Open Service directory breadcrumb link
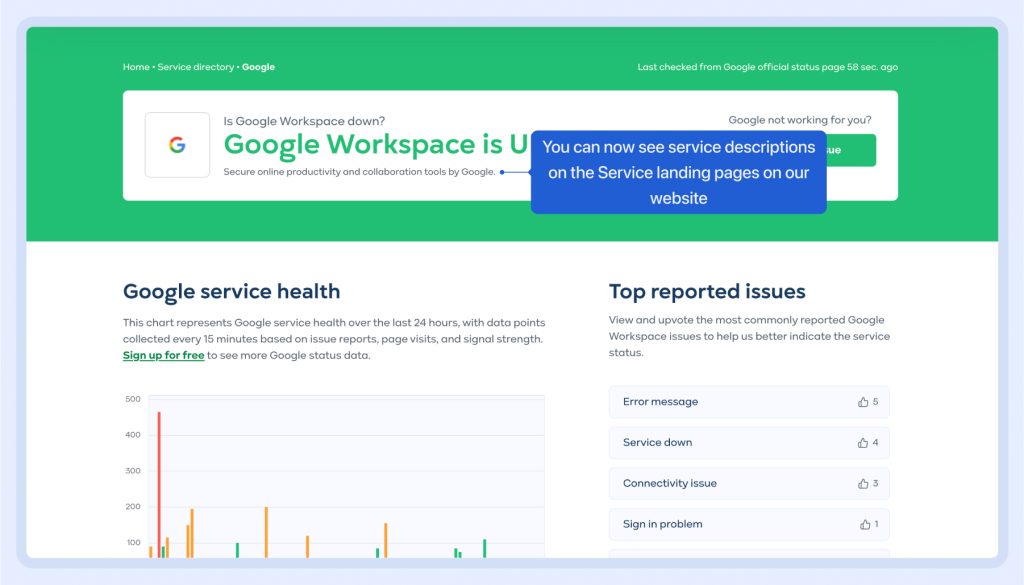This screenshot has height=585, width=1024. coord(196,67)
